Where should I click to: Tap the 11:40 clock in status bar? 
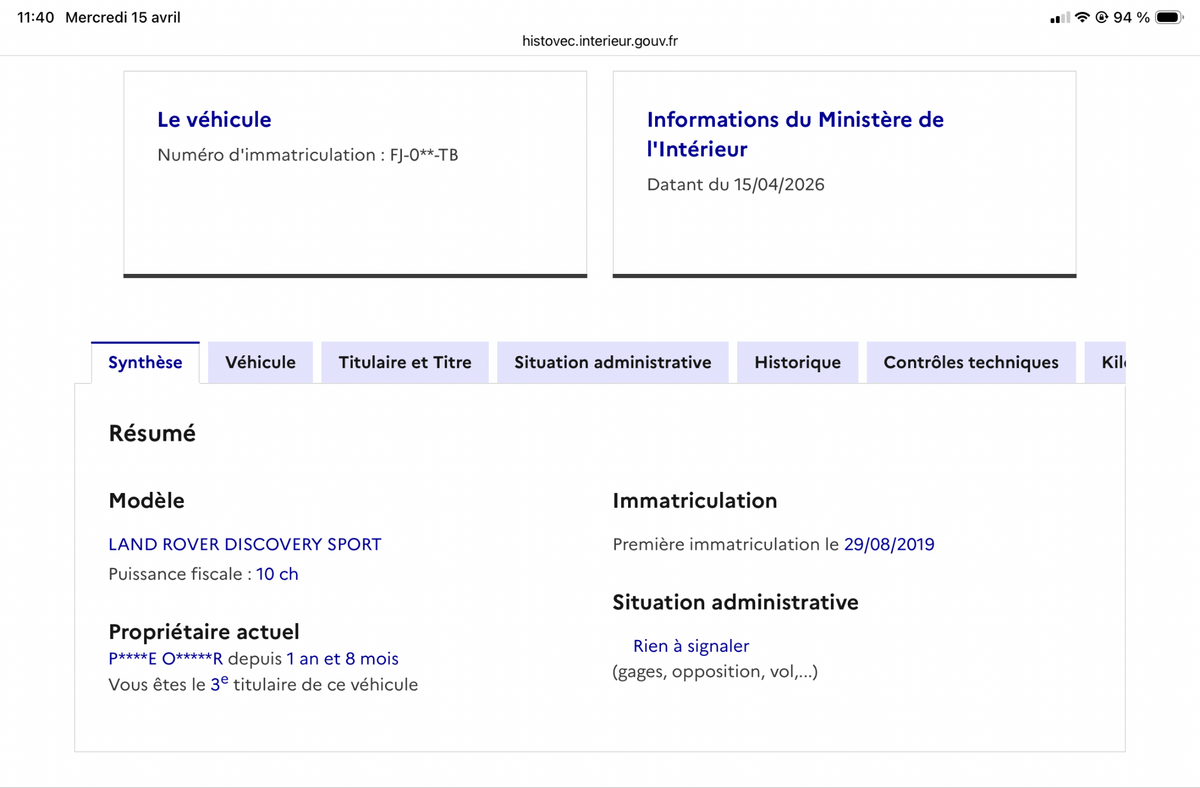(x=36, y=18)
